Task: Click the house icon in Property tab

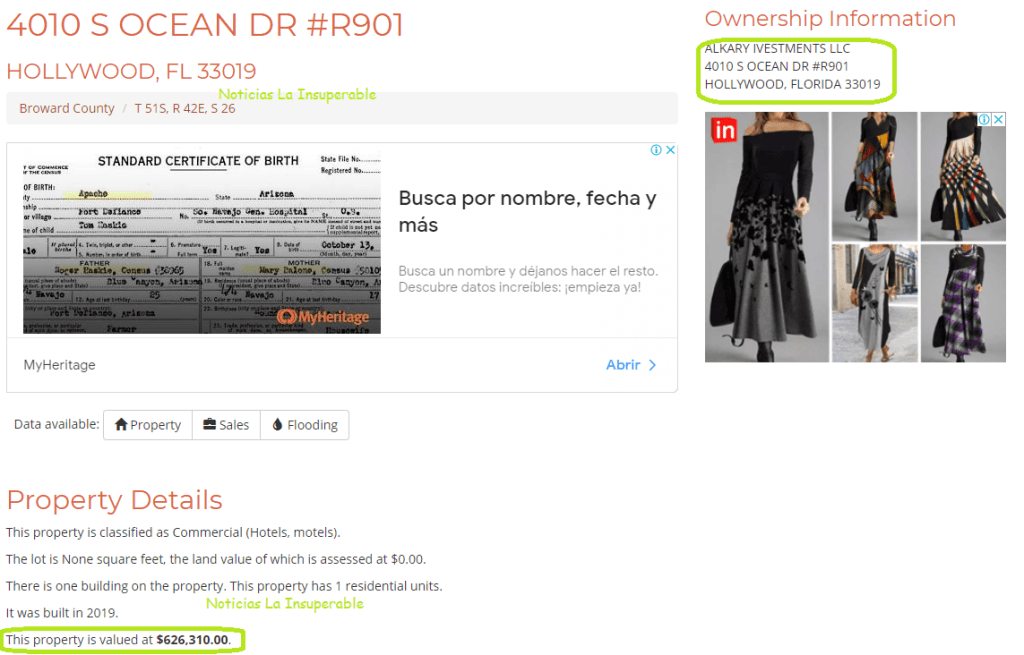Action: [x=121, y=424]
